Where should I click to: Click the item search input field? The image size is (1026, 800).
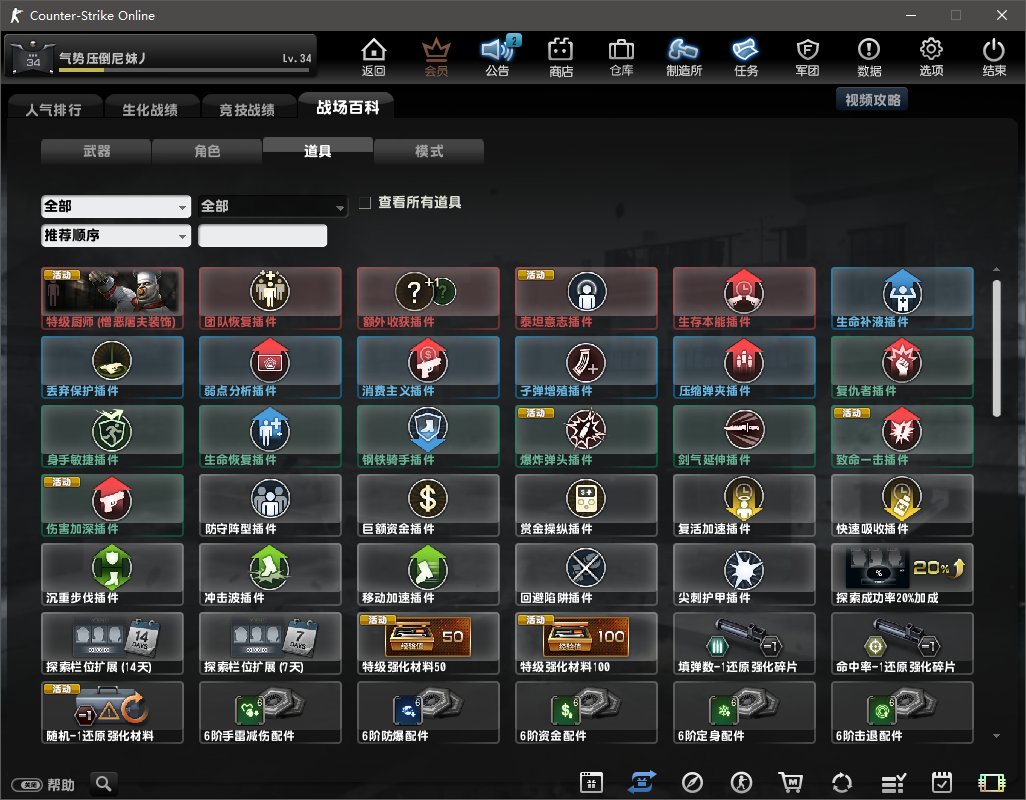coord(262,235)
